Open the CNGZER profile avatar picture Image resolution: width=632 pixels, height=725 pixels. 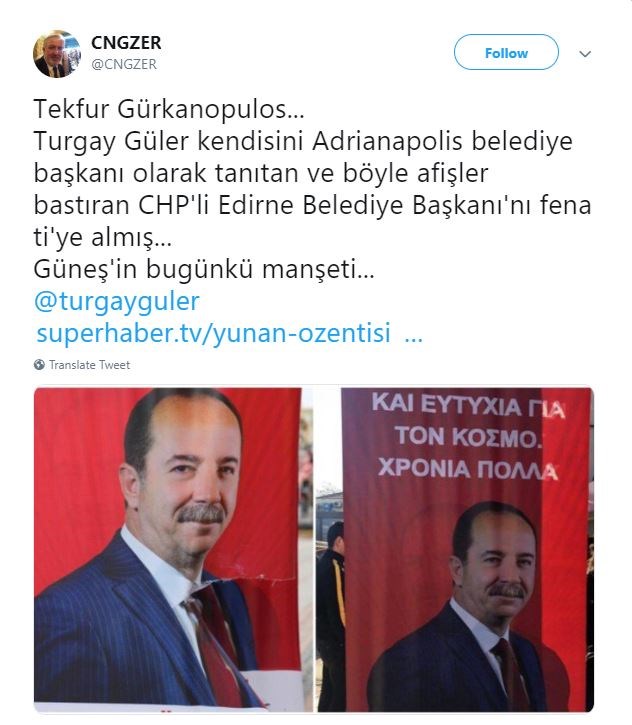coord(57,54)
